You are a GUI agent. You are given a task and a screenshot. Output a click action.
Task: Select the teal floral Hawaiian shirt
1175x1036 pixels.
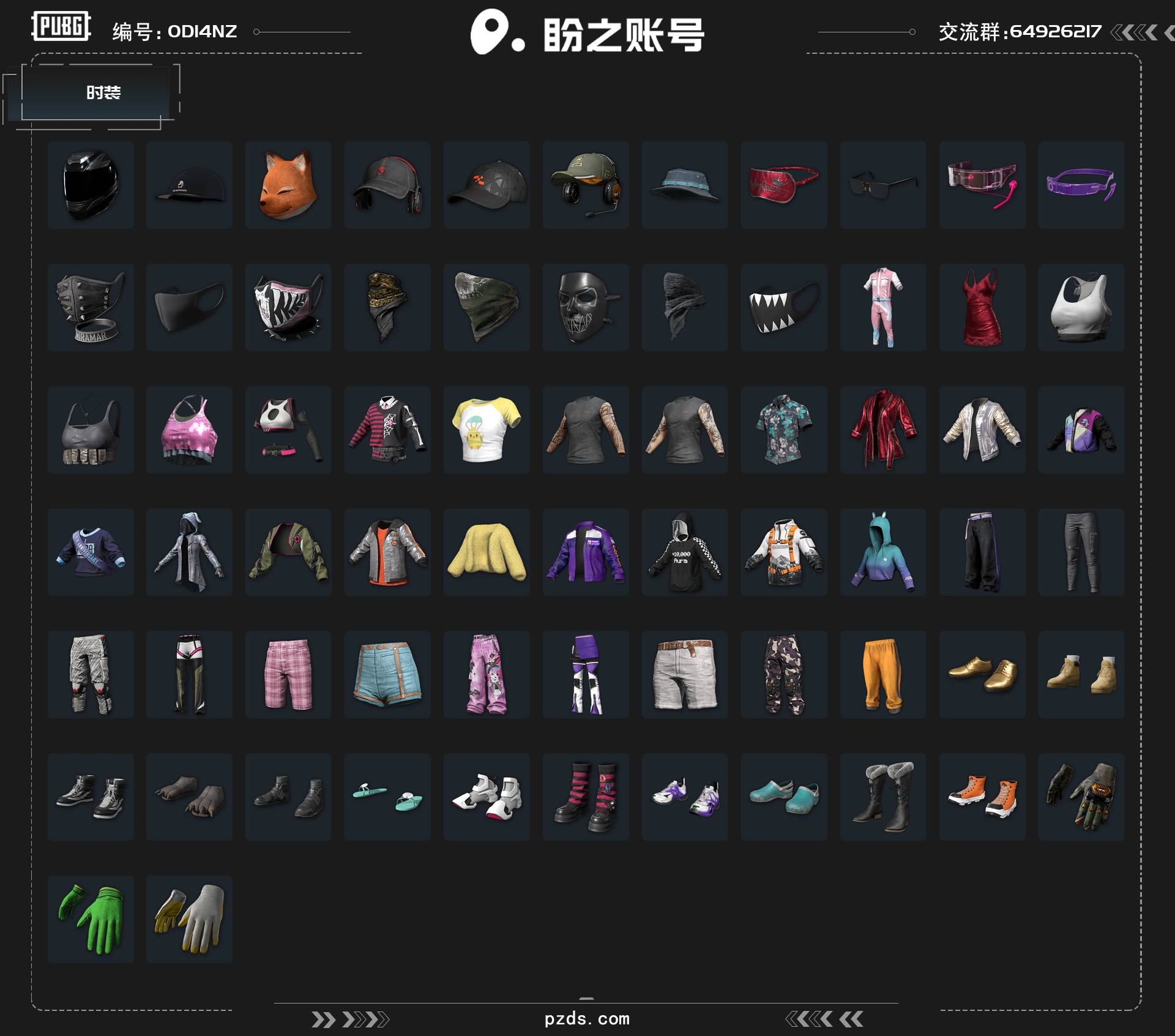point(784,430)
